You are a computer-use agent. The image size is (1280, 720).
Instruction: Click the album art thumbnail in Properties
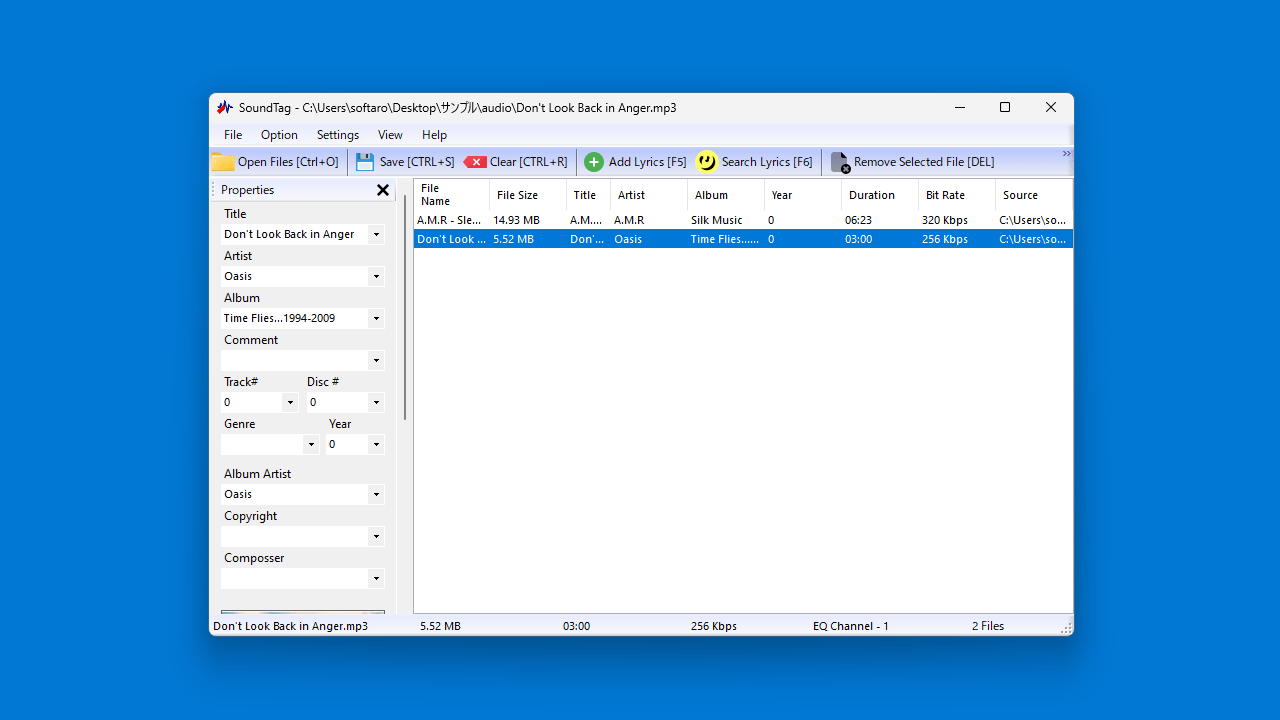point(302,612)
